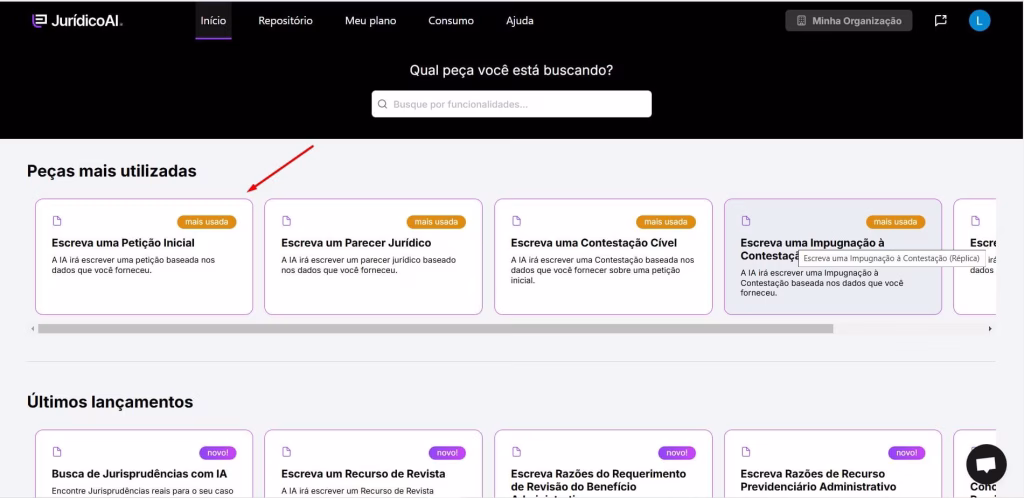The image size is (1024, 498).
Task: Open Escreva uma Impugnação à Contestação card
Action: [x=833, y=257]
